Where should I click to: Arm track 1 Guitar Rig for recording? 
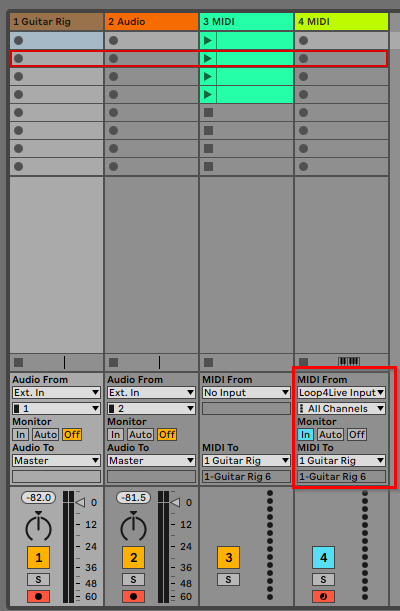tap(38, 596)
